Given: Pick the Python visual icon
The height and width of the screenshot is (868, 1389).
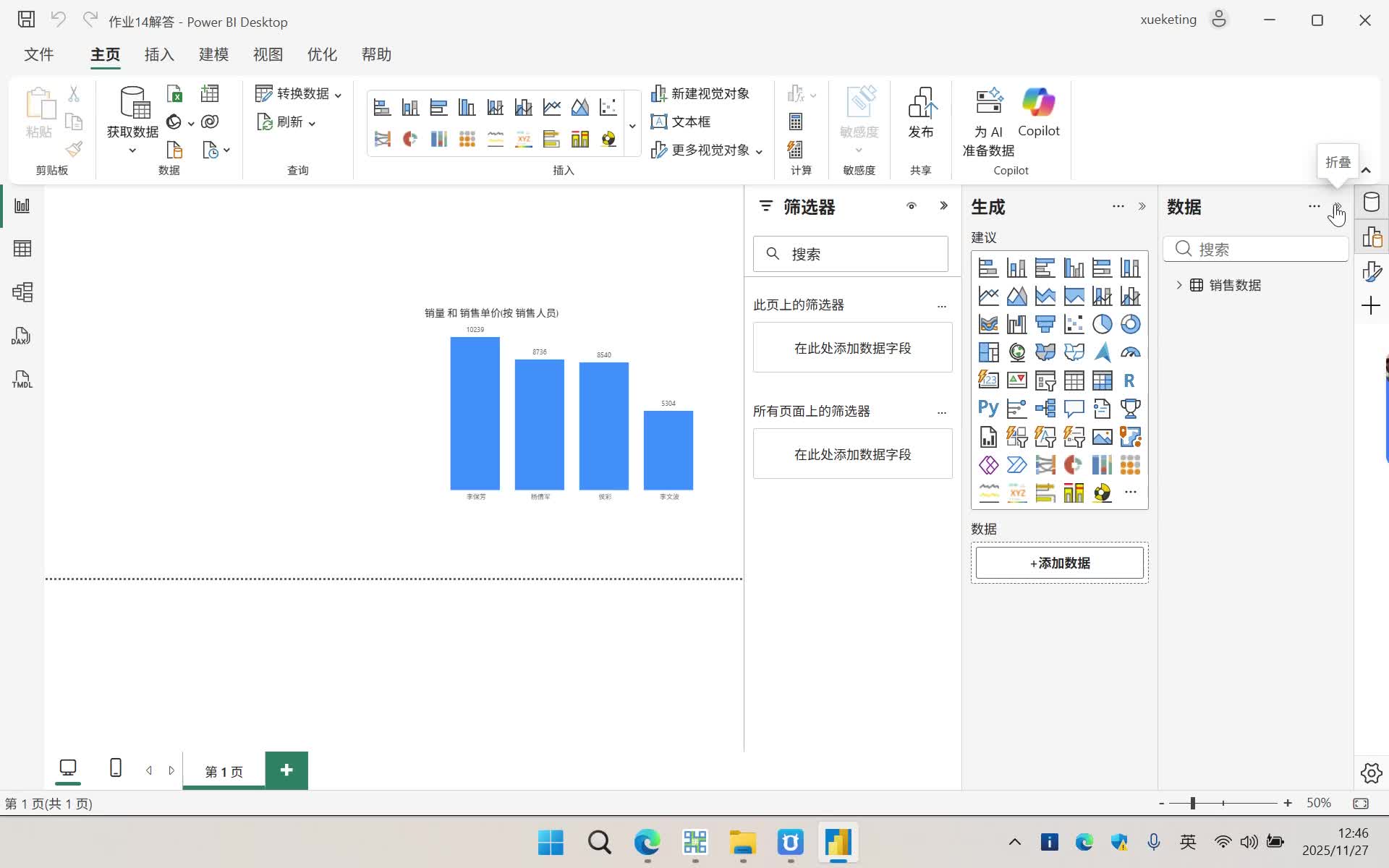Looking at the screenshot, I should (x=988, y=408).
